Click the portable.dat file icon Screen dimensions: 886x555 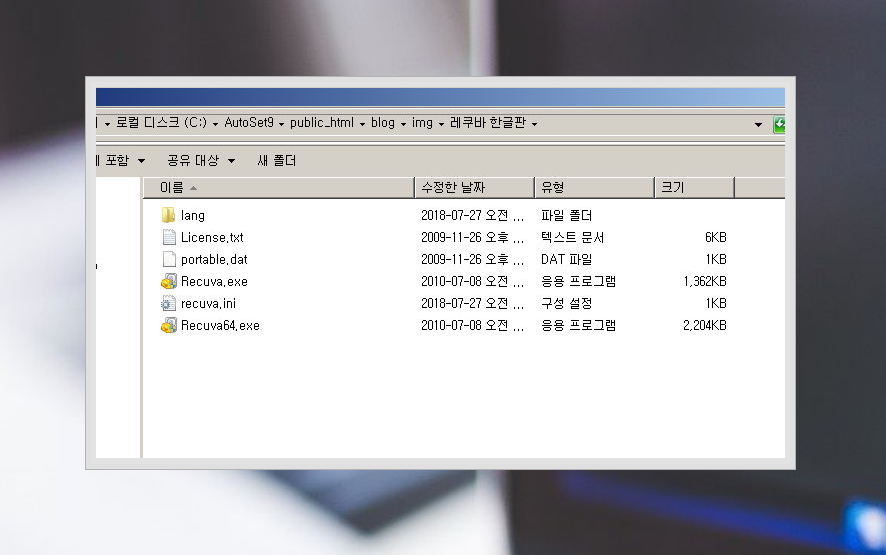pyautogui.click(x=168, y=259)
